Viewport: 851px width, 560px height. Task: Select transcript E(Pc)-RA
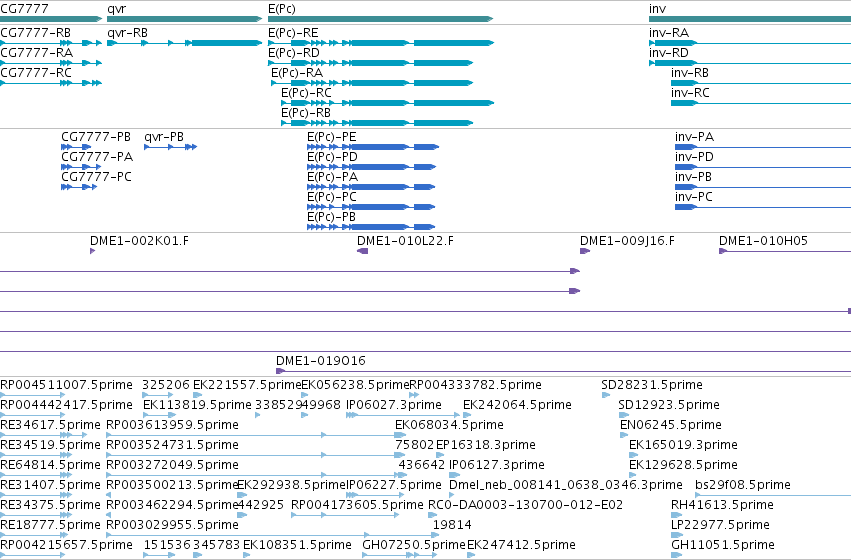[x=297, y=73]
